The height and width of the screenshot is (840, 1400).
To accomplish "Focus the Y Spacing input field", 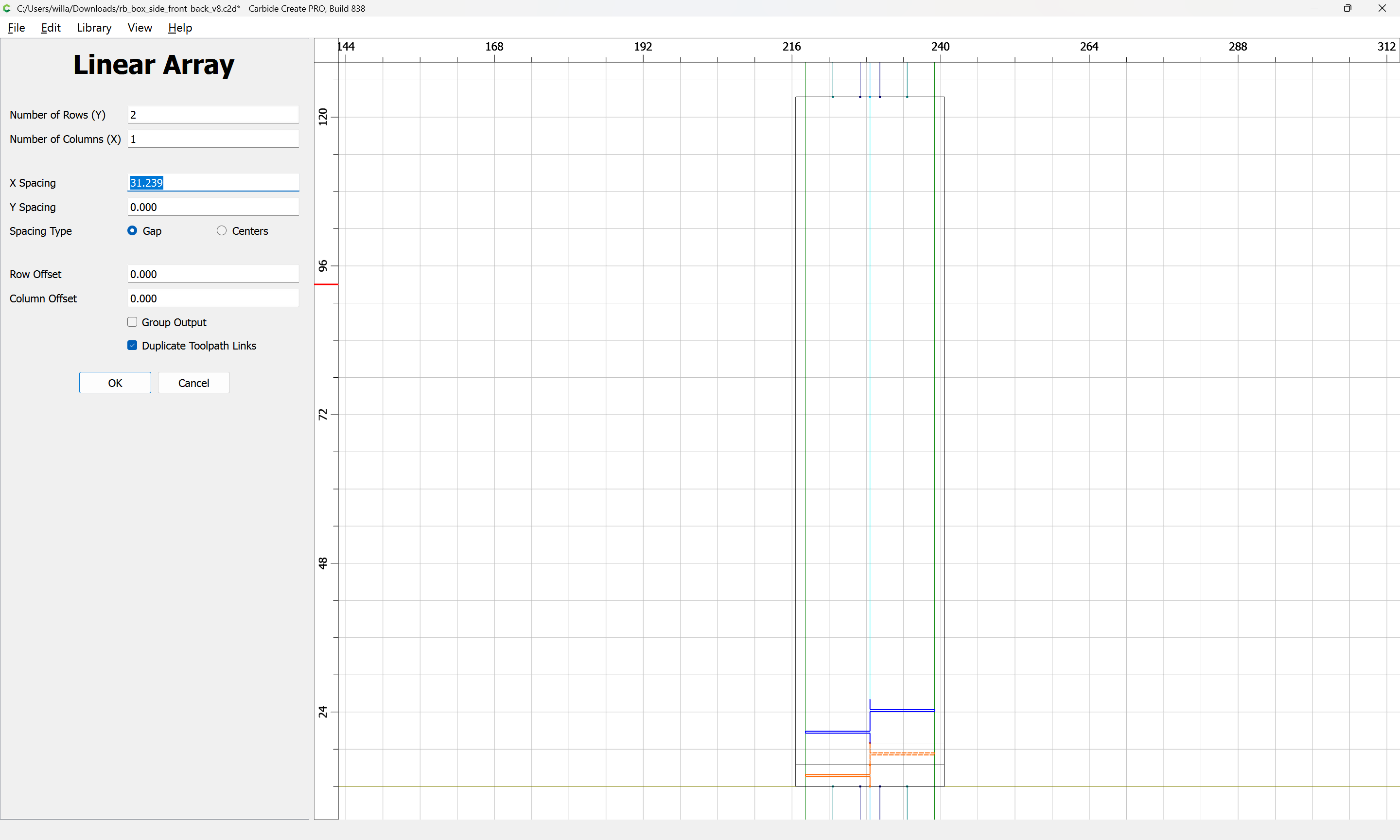I will click(x=213, y=207).
